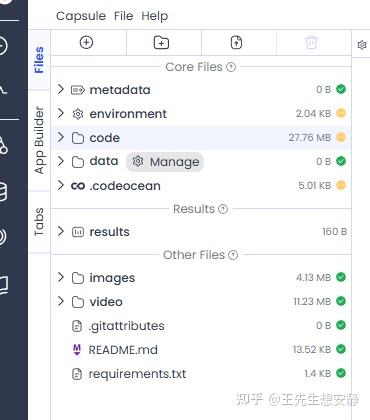370x420 pixels.
Task: Click green status check on metadata row
Action: (341, 89)
